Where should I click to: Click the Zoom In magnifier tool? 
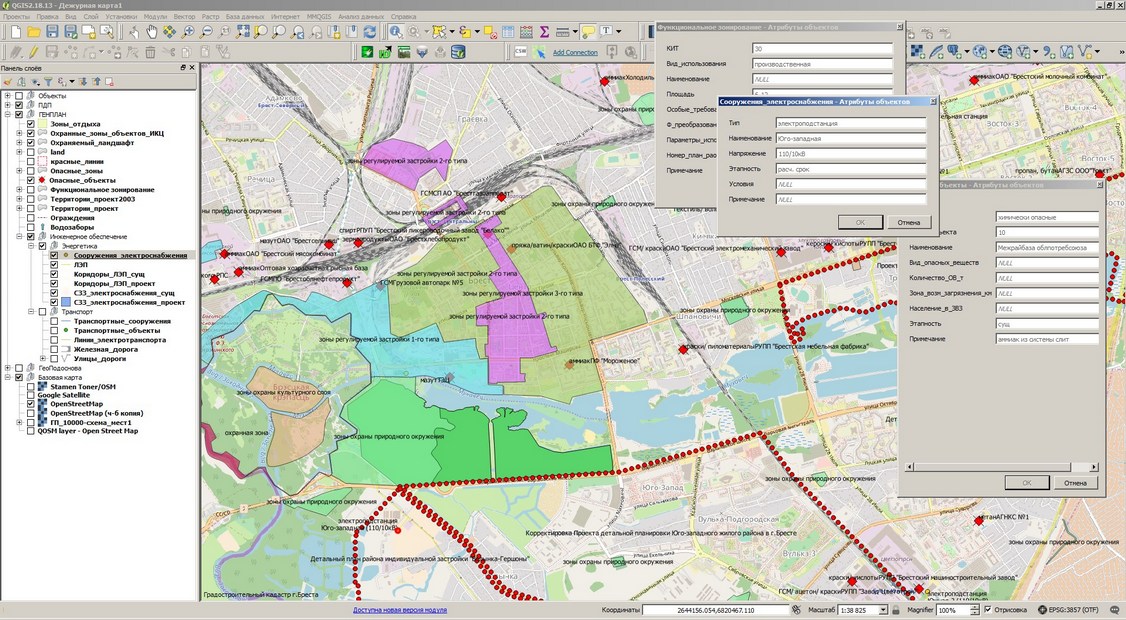point(188,32)
